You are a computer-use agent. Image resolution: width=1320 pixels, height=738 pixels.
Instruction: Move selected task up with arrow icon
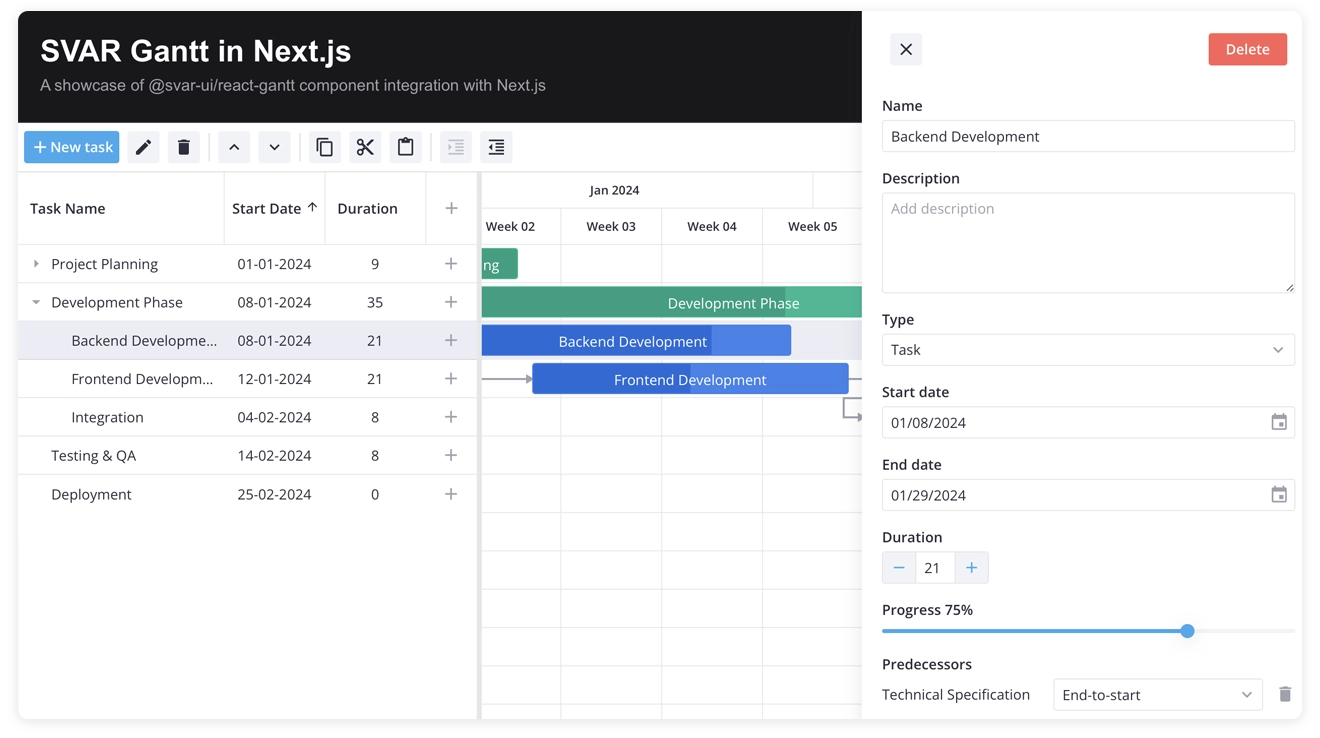tap(233, 147)
